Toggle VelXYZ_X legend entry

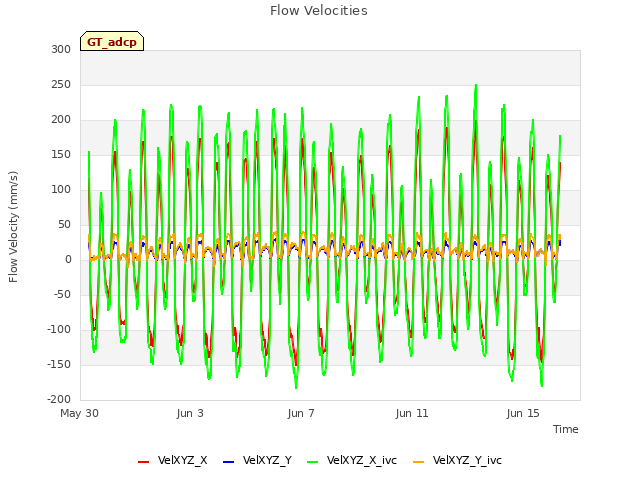coord(173,460)
